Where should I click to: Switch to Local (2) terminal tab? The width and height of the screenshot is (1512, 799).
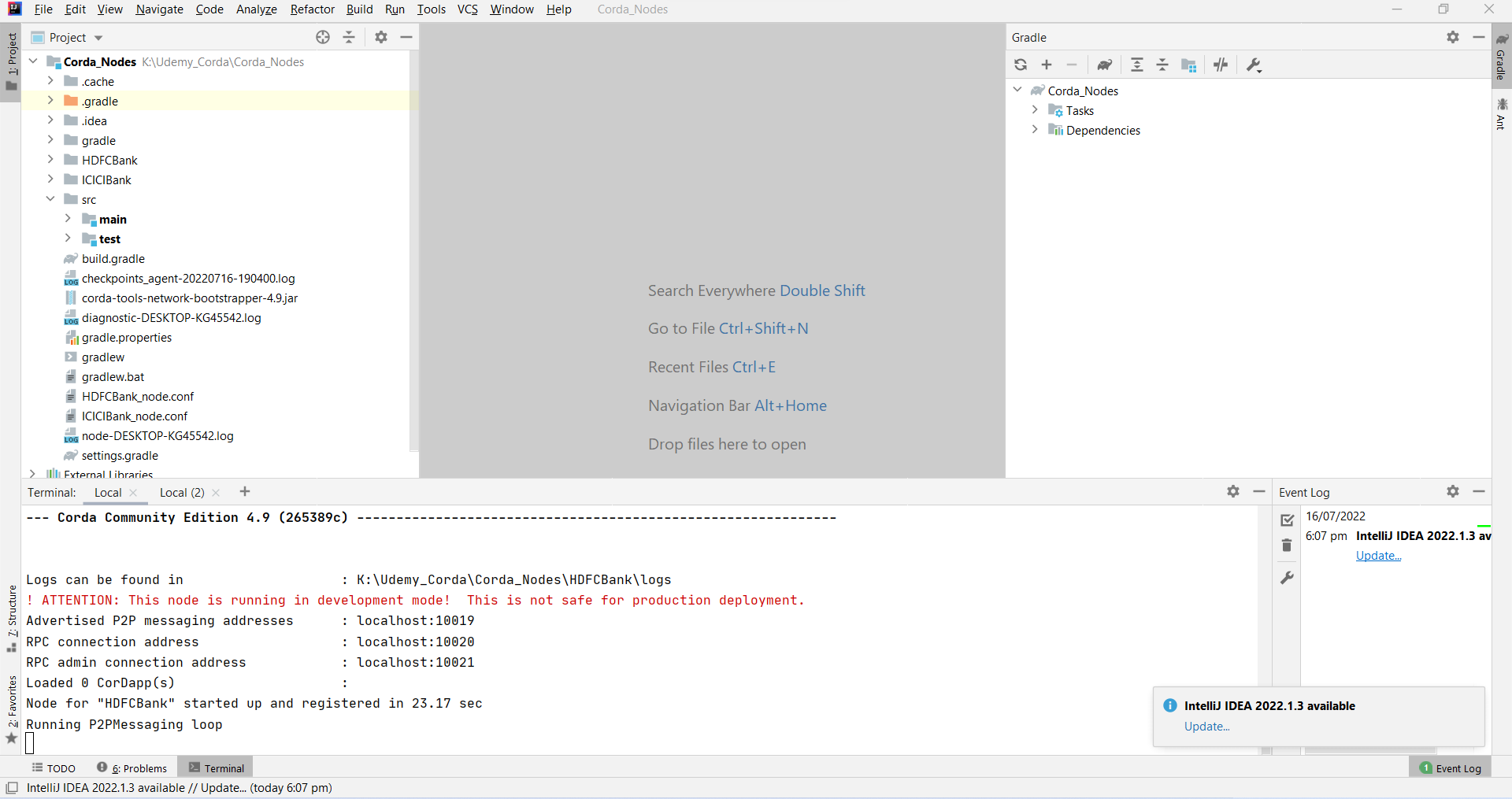click(182, 493)
